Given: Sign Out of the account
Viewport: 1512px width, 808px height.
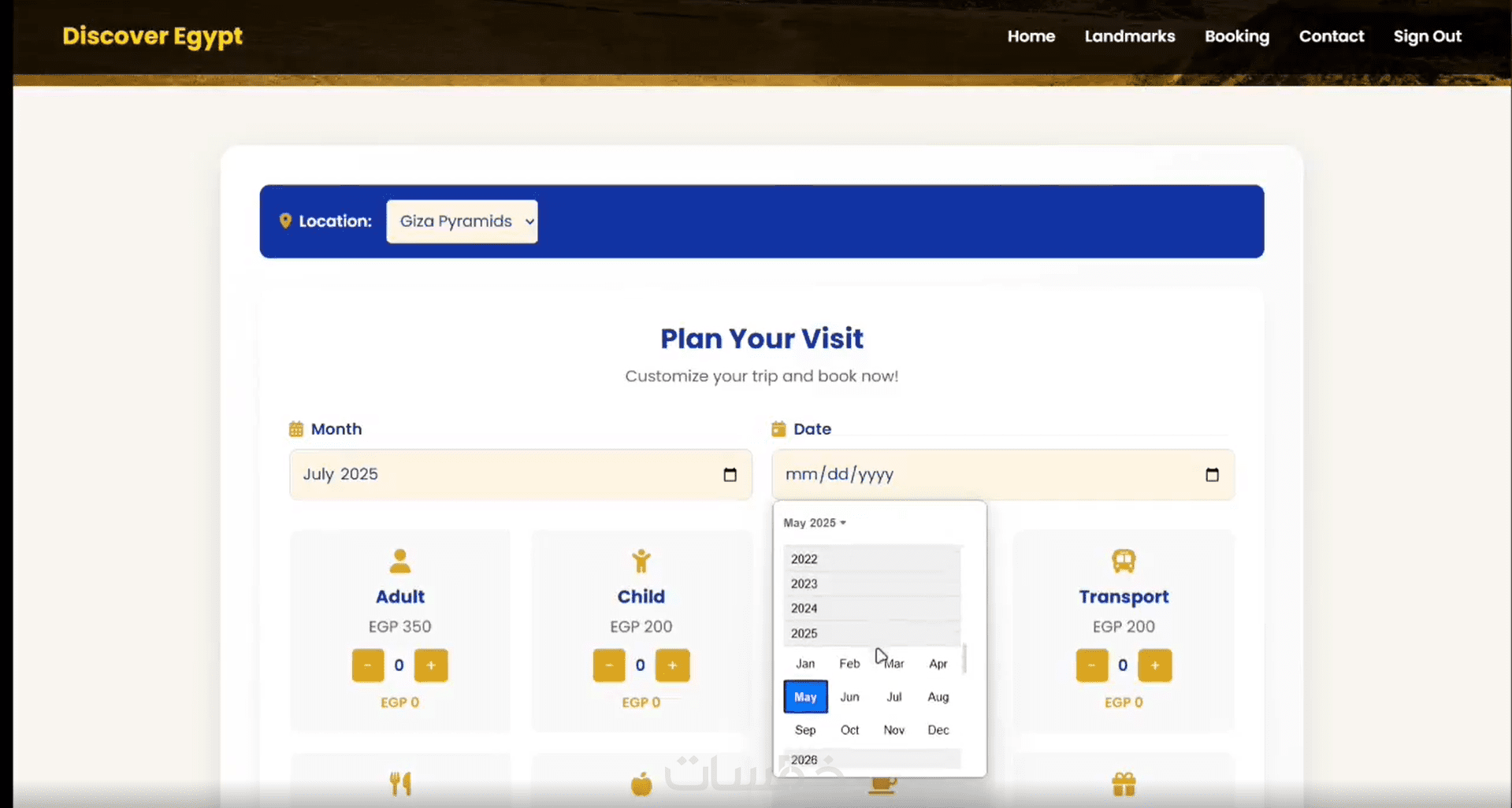Looking at the screenshot, I should [x=1428, y=36].
